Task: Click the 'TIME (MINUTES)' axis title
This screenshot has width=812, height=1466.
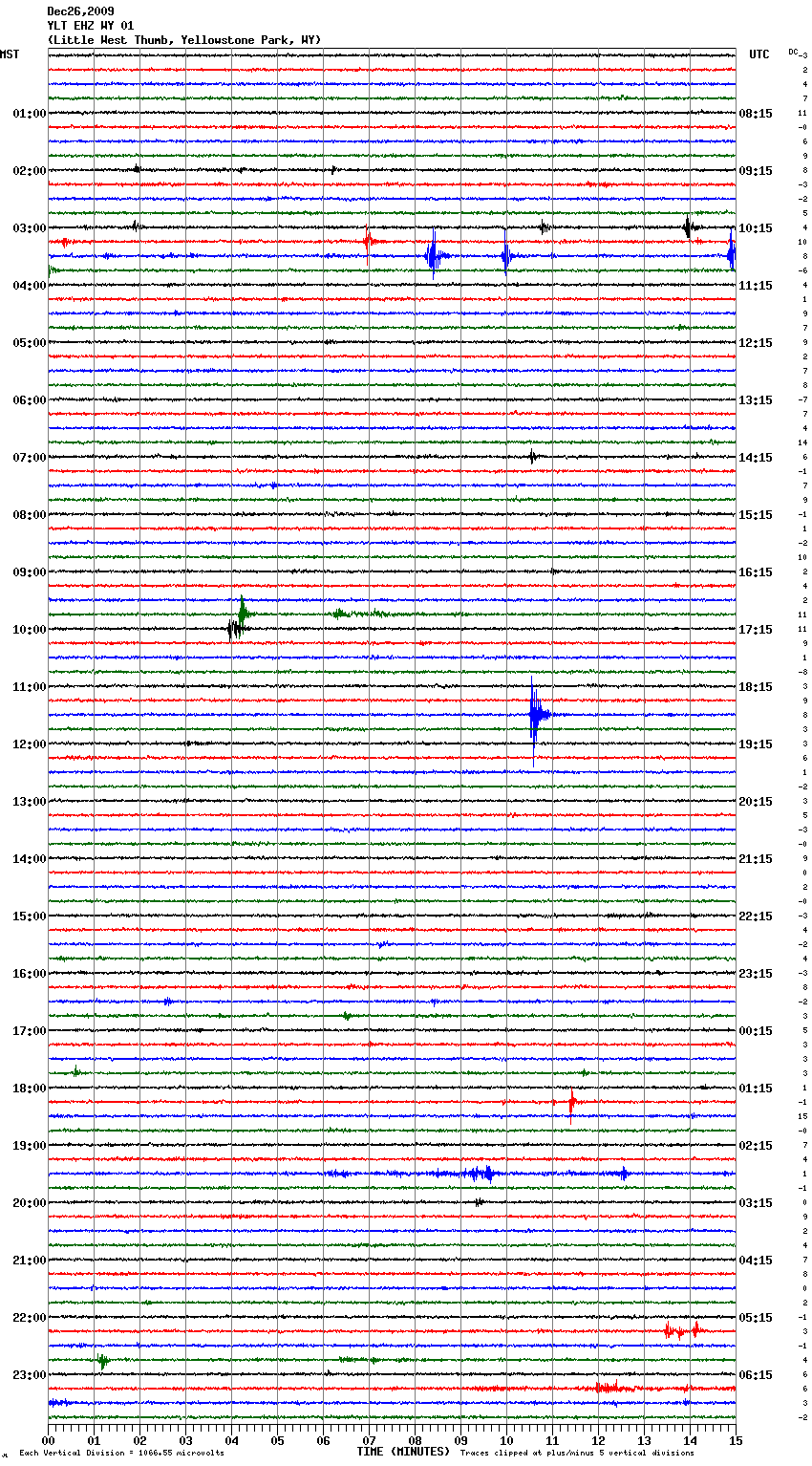Action: [403, 1452]
